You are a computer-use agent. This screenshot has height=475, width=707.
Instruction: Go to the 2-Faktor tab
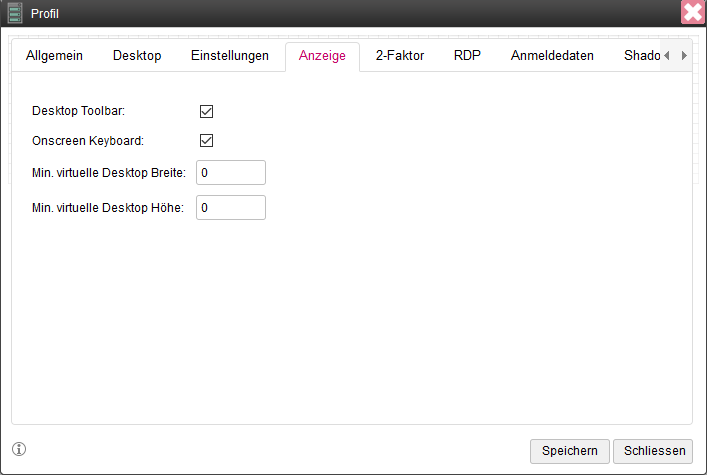(400, 55)
